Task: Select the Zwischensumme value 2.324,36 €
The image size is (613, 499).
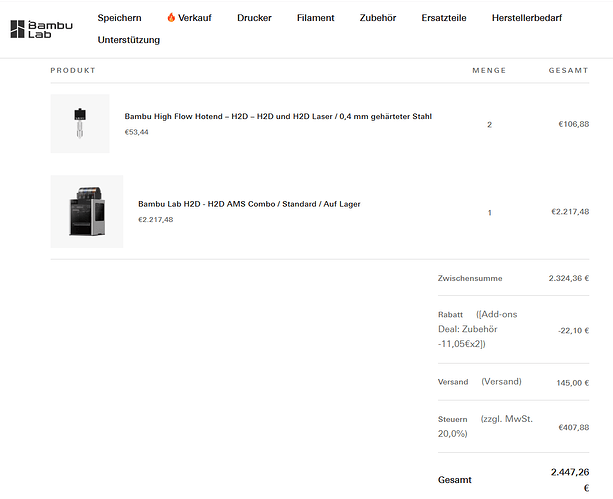Action: pyautogui.click(x=568, y=278)
